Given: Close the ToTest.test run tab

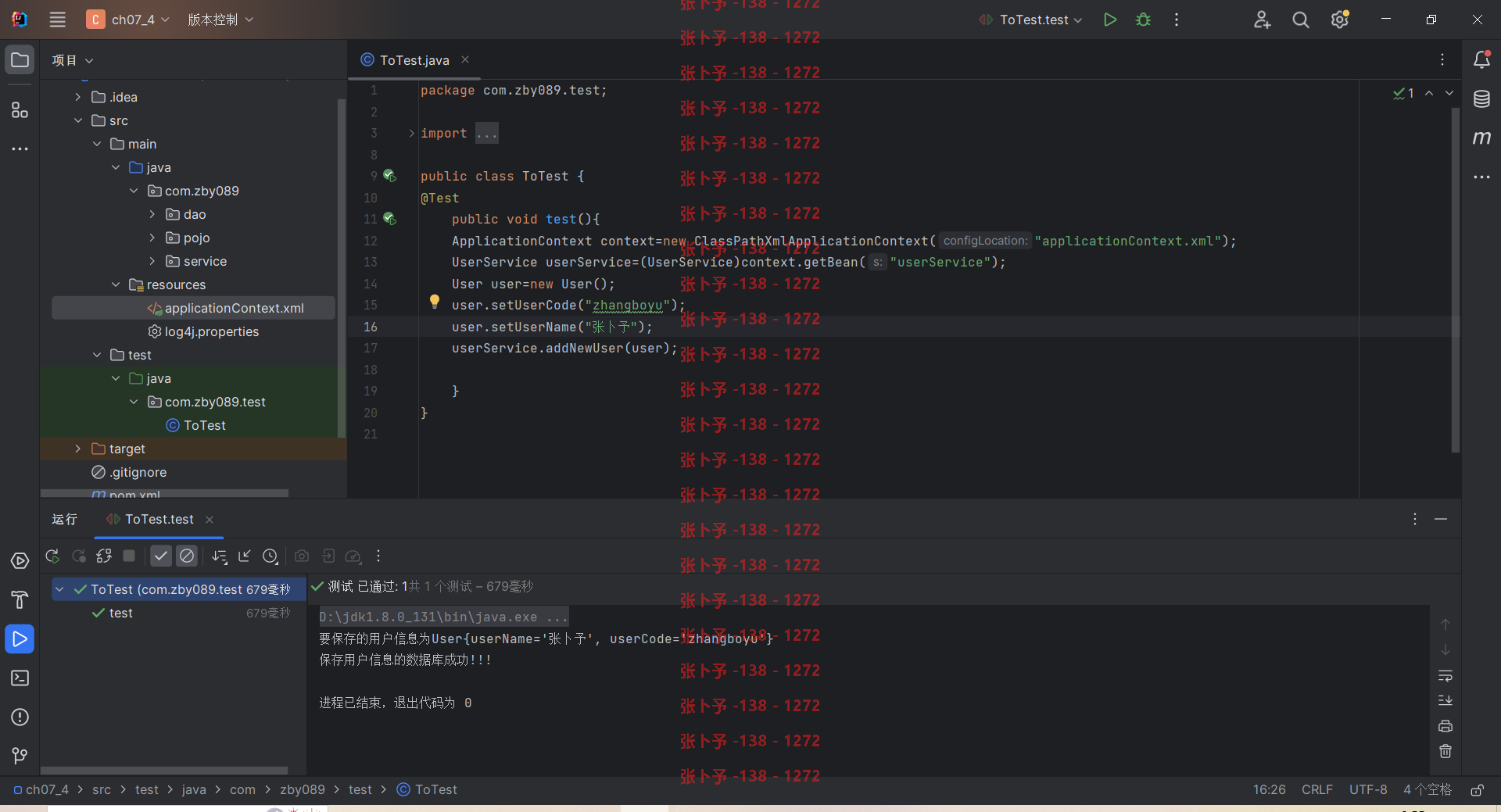Looking at the screenshot, I should click(x=210, y=519).
